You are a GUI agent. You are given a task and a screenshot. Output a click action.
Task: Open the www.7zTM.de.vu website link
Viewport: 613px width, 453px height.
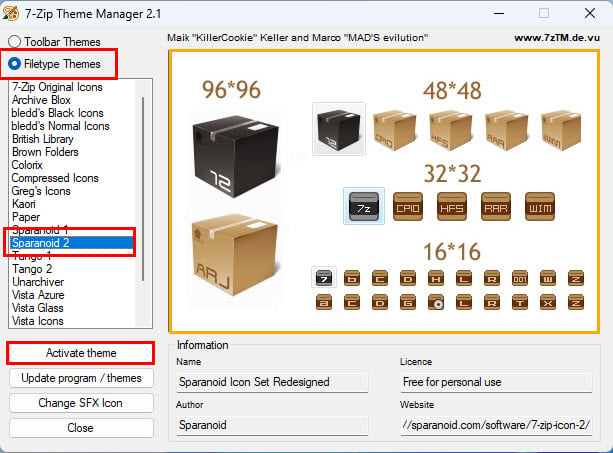[x=557, y=38]
